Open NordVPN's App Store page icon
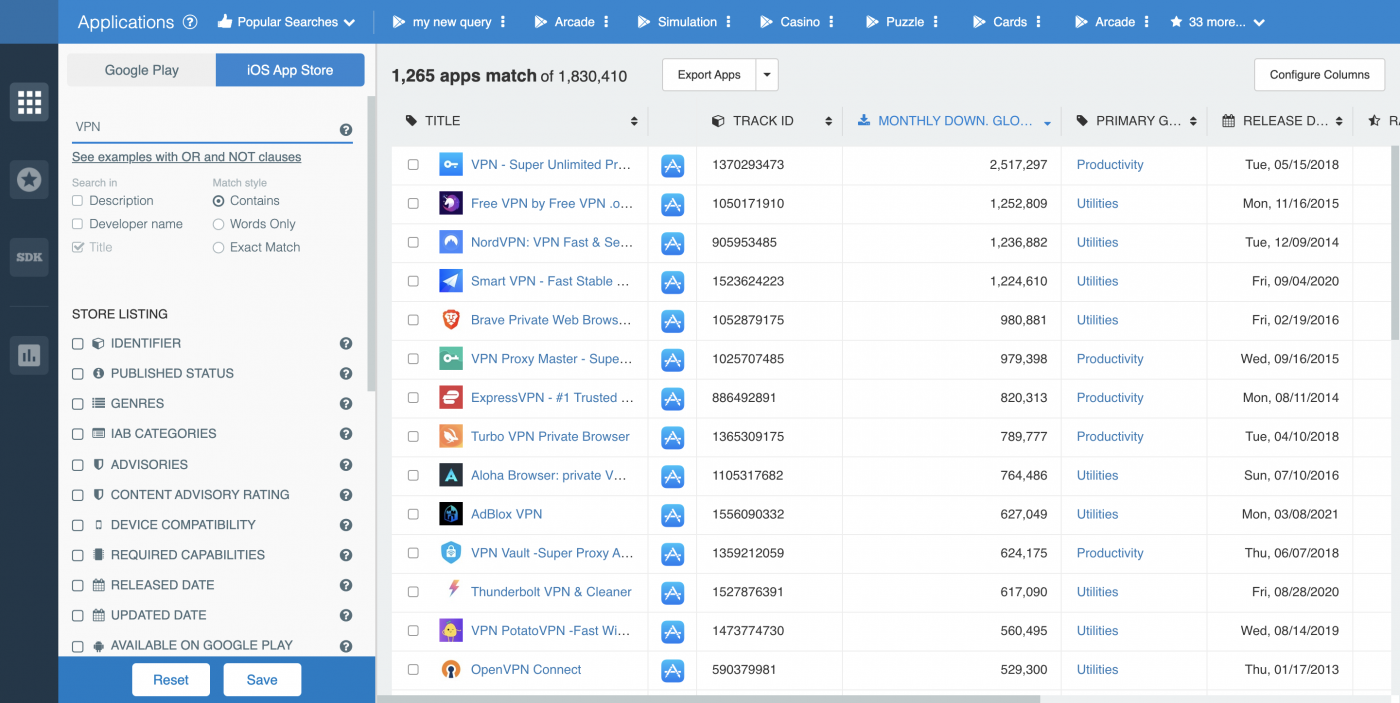 pos(672,242)
